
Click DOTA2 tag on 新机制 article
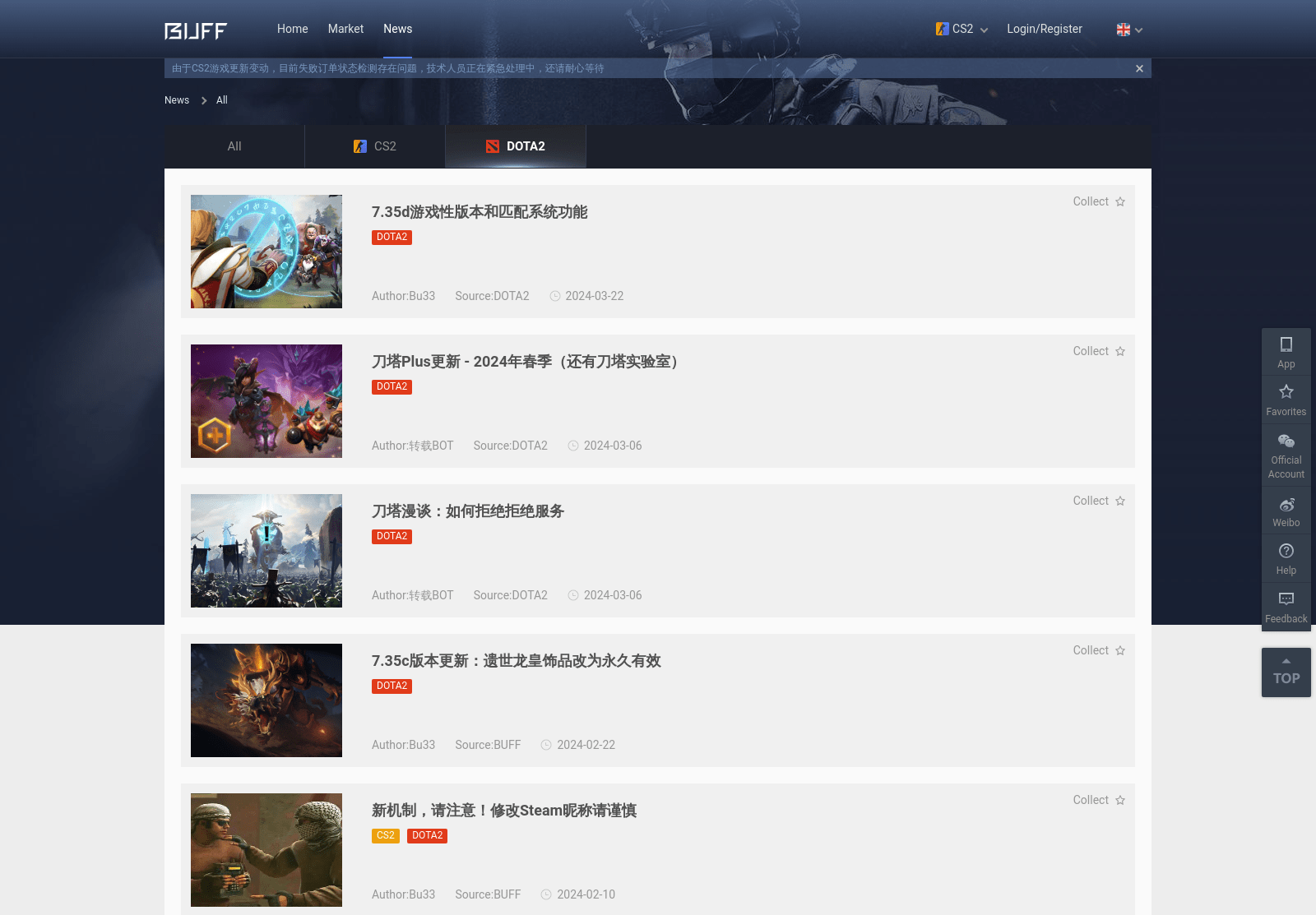pos(427,835)
